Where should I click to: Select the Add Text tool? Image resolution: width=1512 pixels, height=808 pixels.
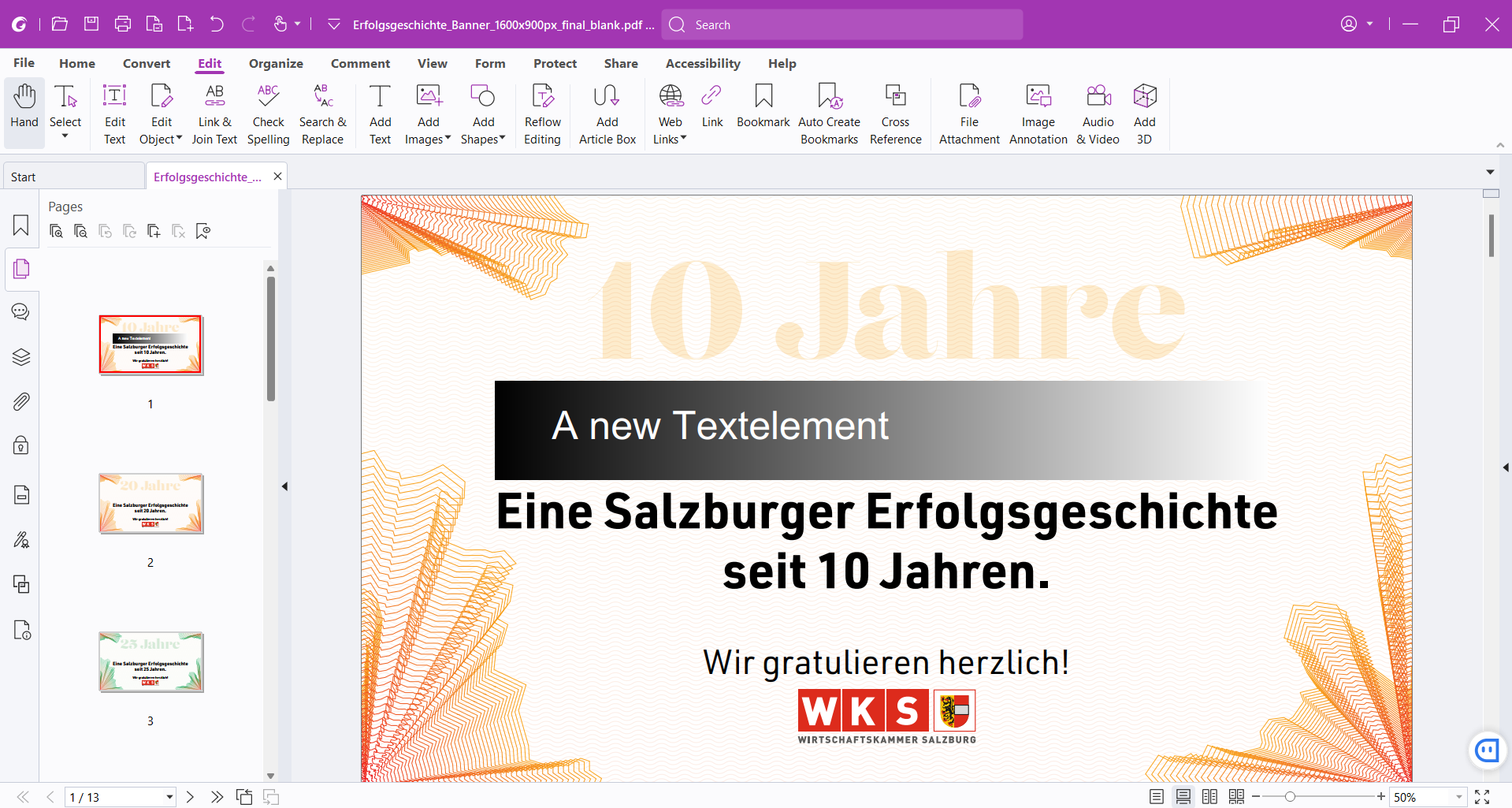tap(381, 113)
